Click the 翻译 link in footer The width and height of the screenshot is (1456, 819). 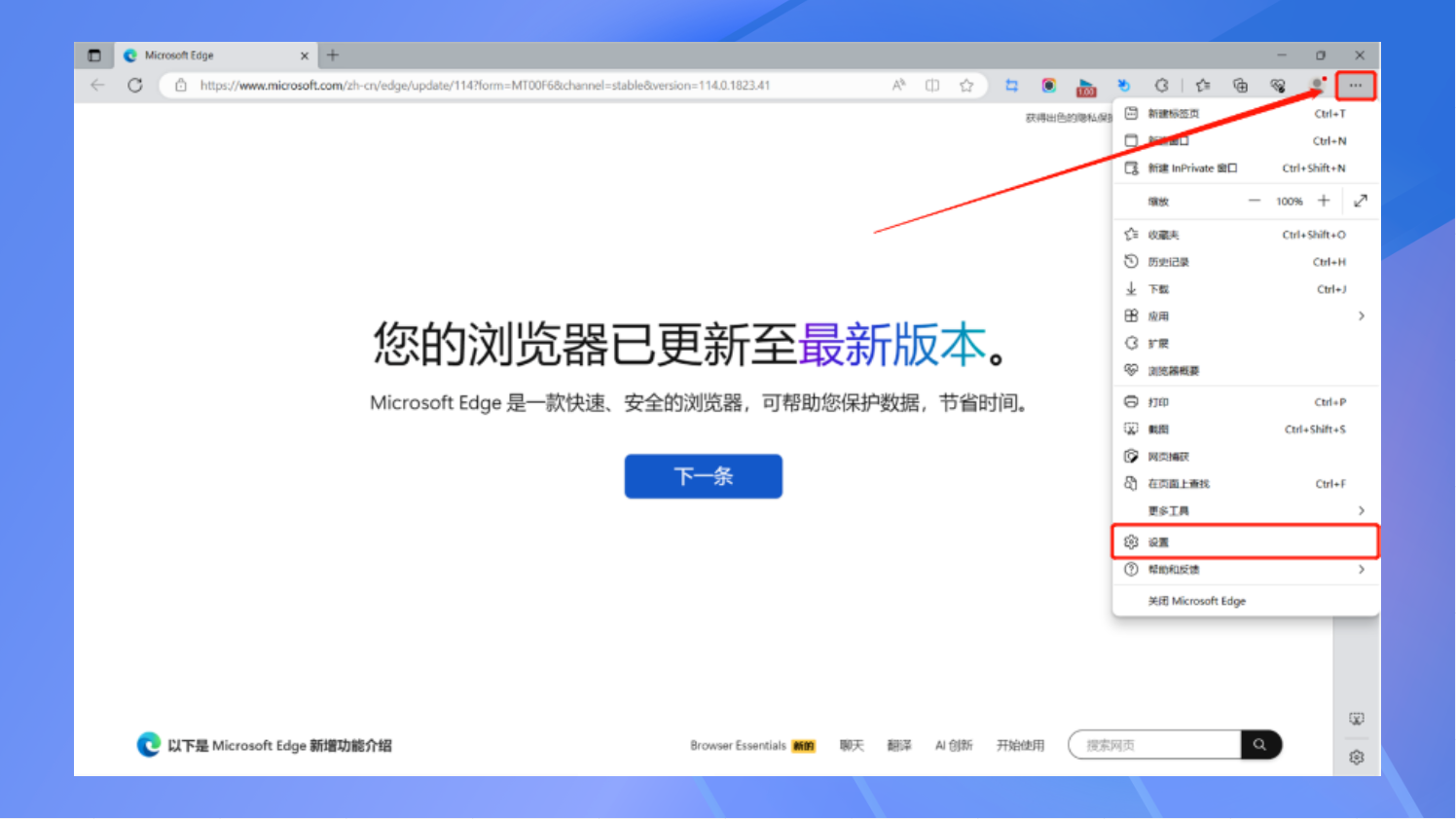[899, 746]
